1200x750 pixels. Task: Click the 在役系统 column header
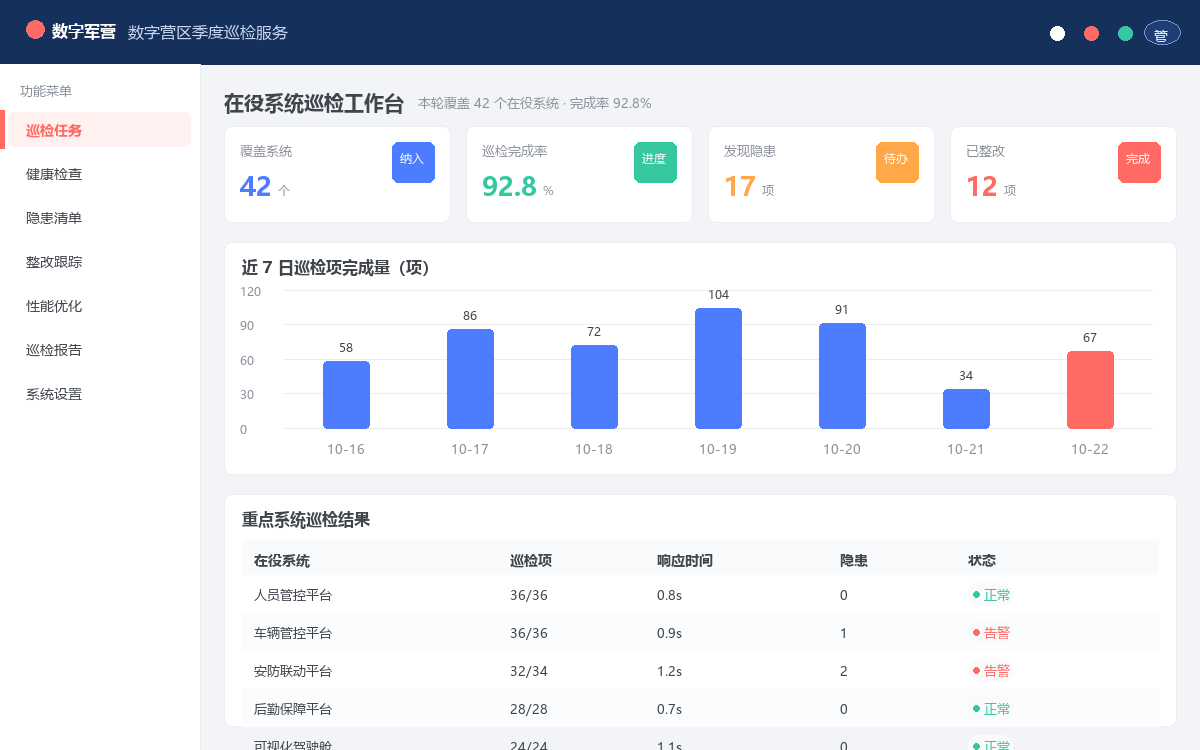tap(282, 561)
